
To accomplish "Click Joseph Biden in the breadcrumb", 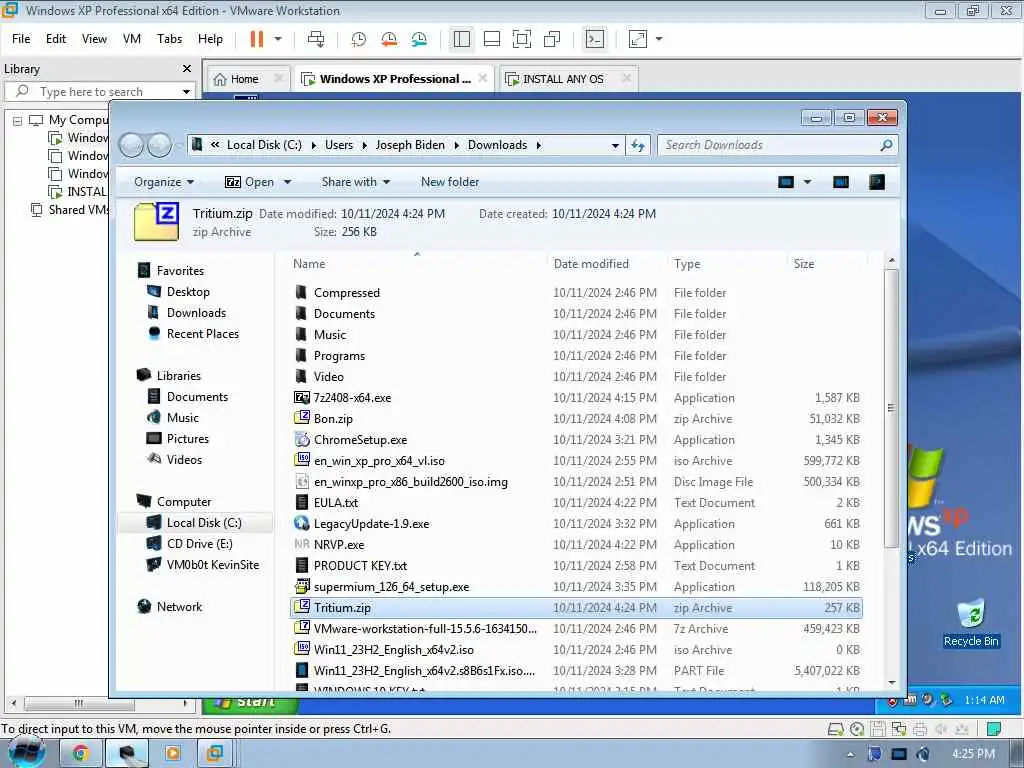I will (x=410, y=145).
